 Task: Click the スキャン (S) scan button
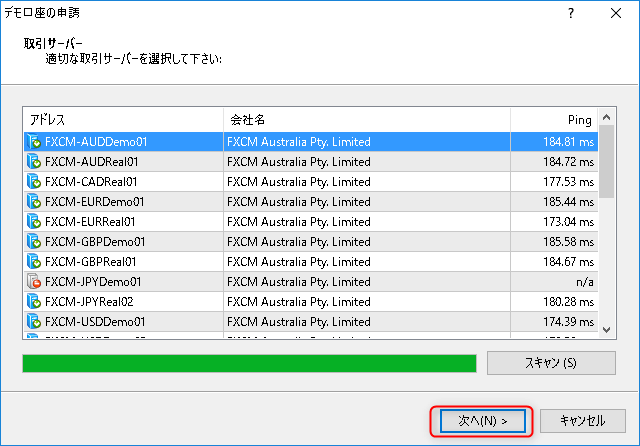pos(551,363)
